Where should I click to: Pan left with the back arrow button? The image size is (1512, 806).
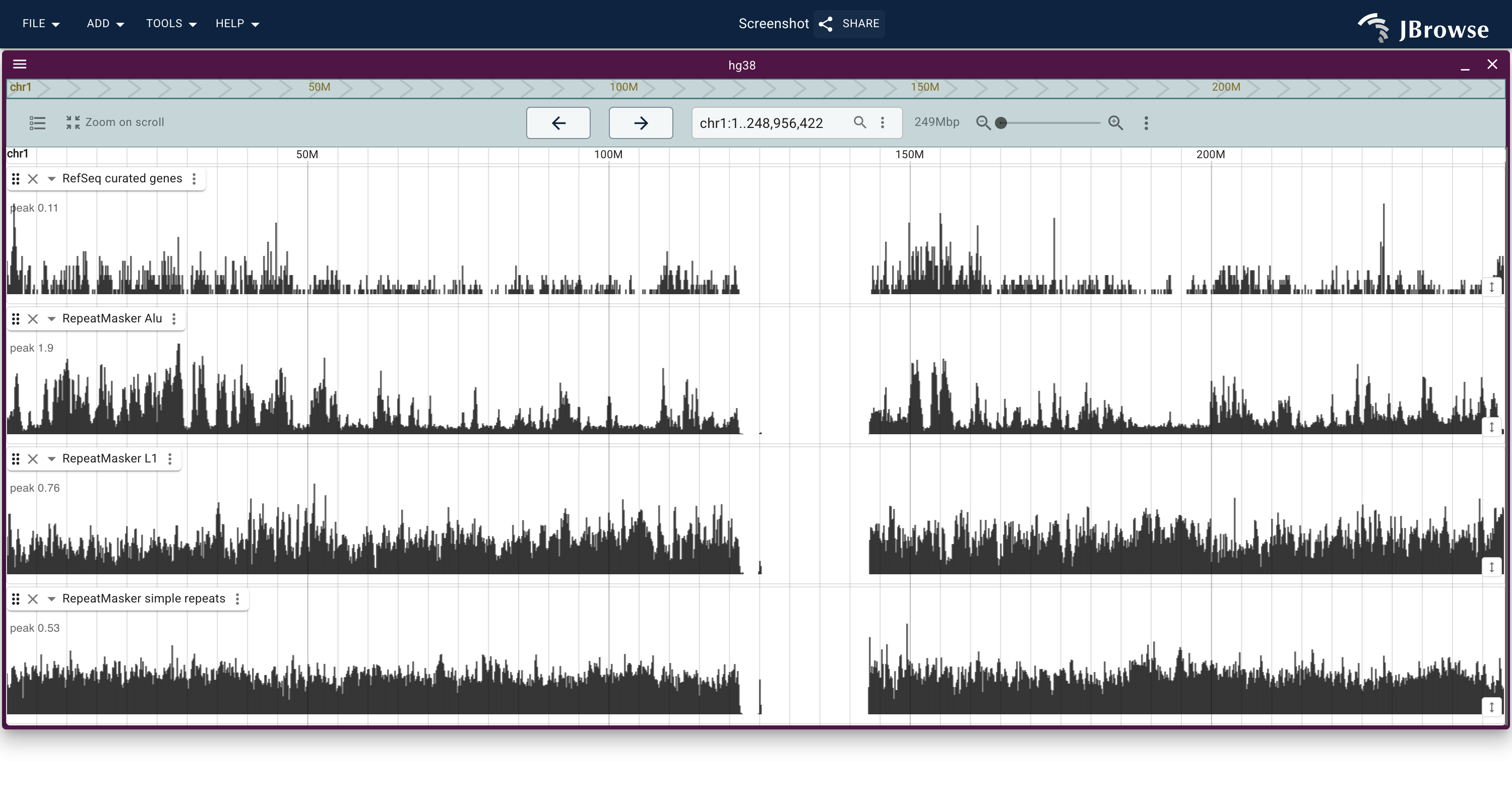pos(558,122)
